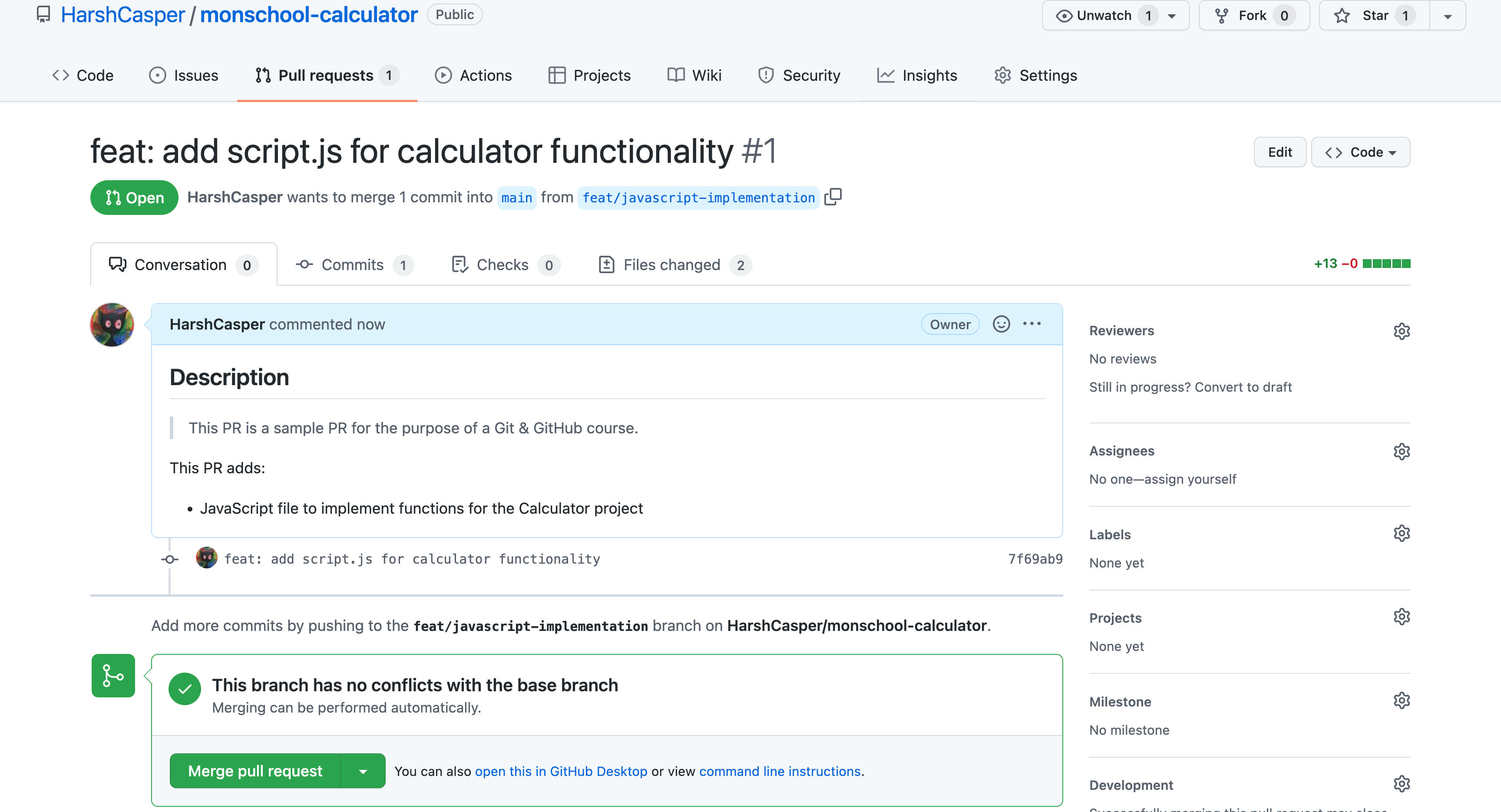This screenshot has height=812, width=1501.
Task: Select the Pull requests tab
Action: pos(327,75)
